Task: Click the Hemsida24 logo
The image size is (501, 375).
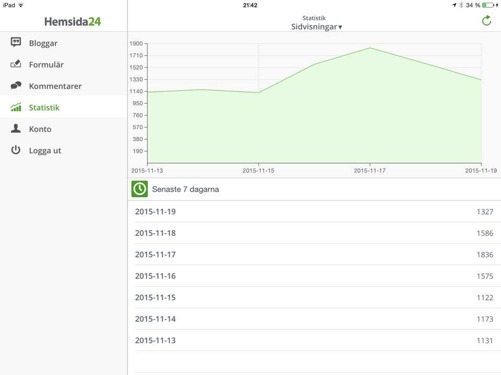Action: pos(72,22)
